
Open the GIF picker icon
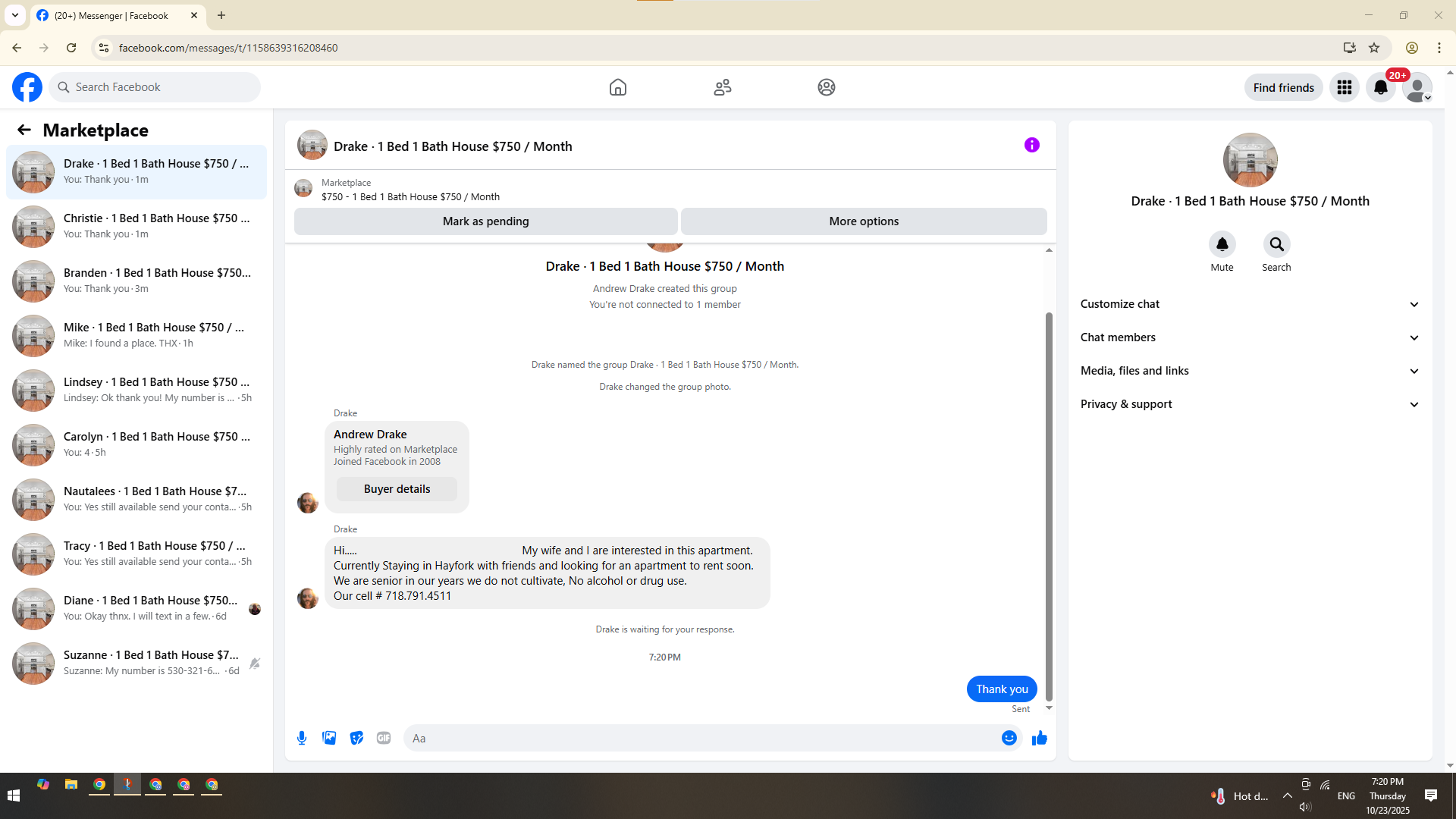click(384, 738)
